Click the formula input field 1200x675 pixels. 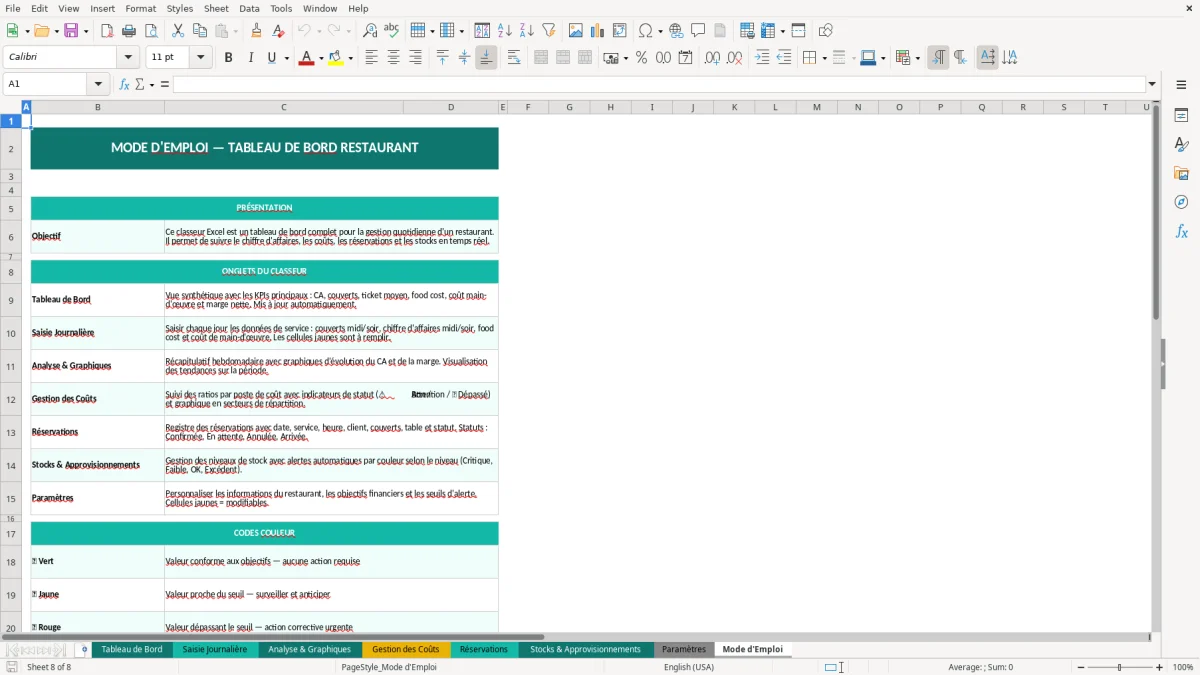[x=659, y=84]
